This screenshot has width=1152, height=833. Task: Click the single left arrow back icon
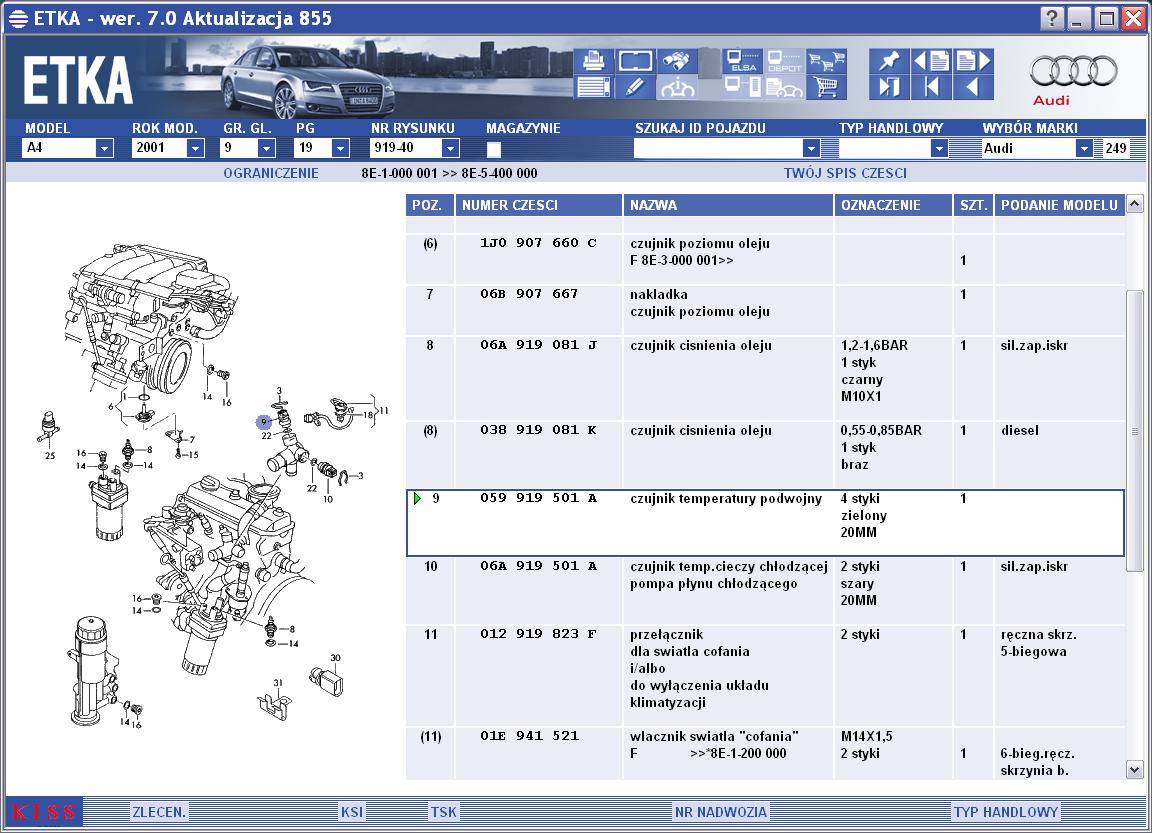(974, 87)
